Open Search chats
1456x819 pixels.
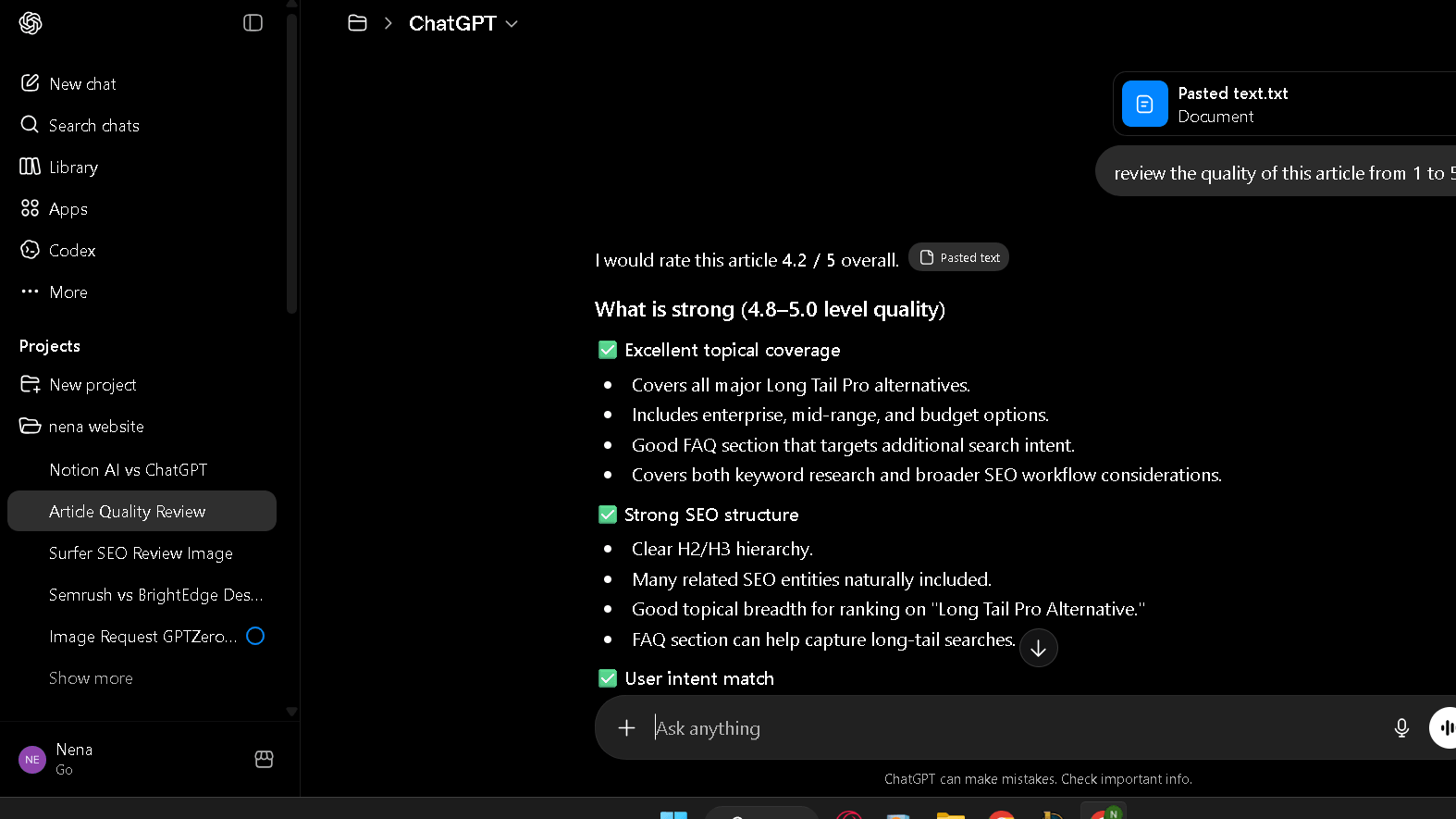click(x=142, y=125)
